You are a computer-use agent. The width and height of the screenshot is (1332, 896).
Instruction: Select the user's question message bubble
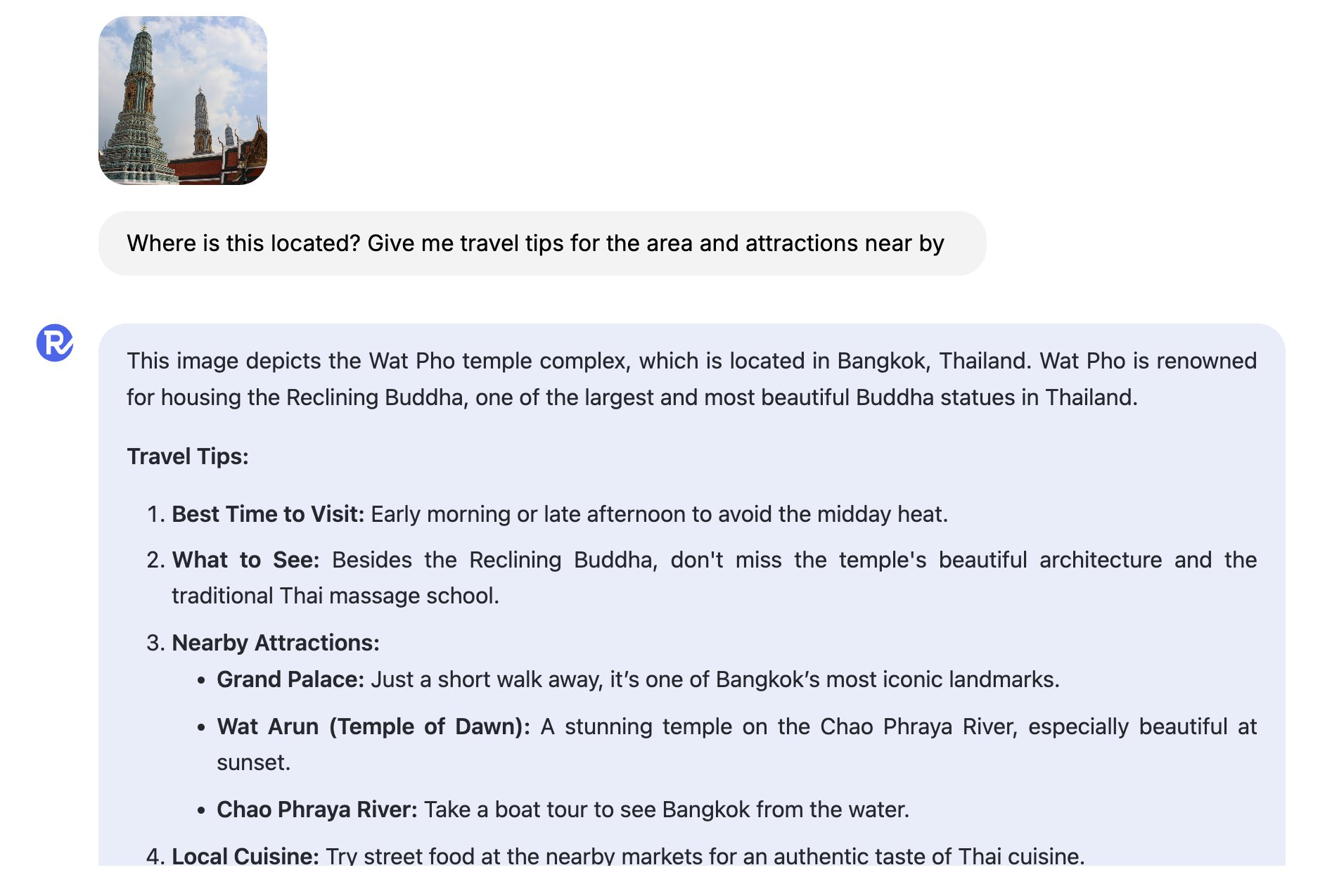(542, 243)
